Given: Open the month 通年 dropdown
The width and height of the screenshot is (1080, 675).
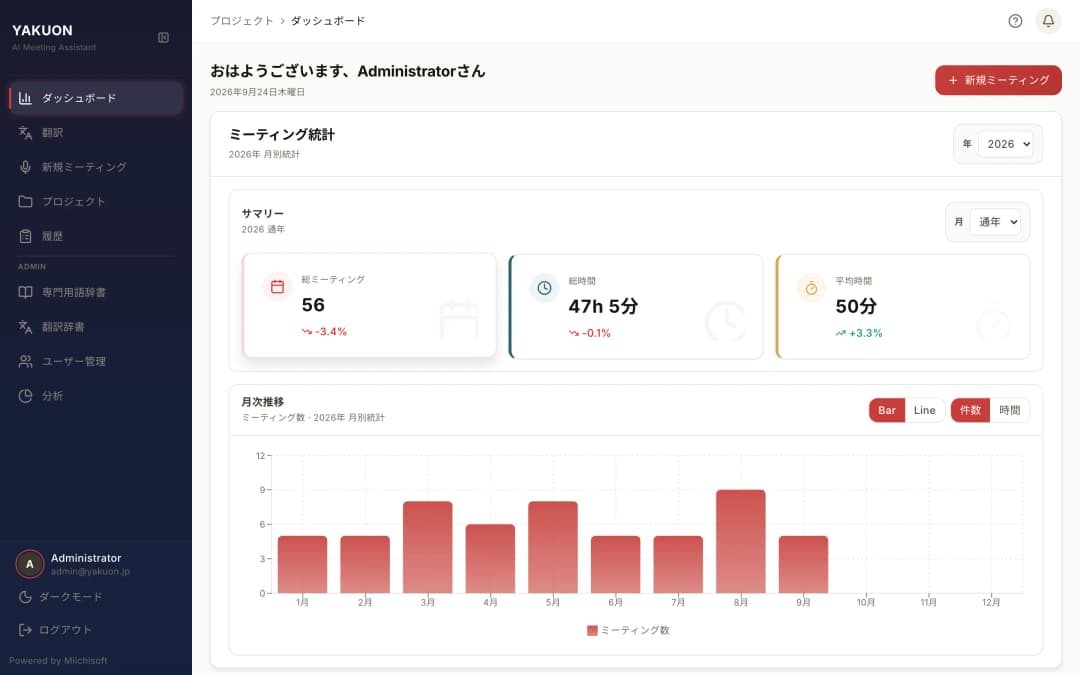Looking at the screenshot, I should 995,222.
